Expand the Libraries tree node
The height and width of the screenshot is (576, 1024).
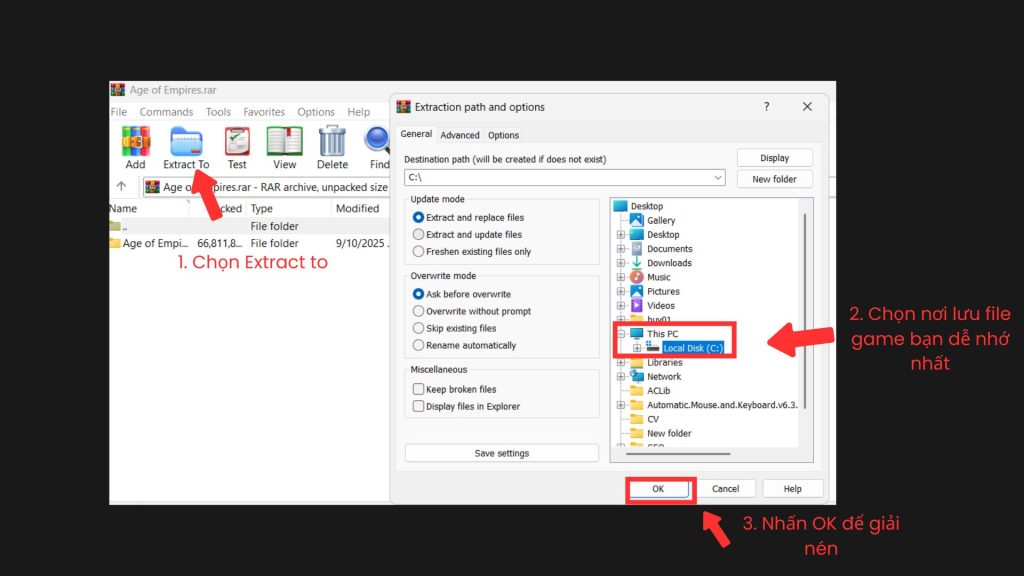pyautogui.click(x=621, y=363)
